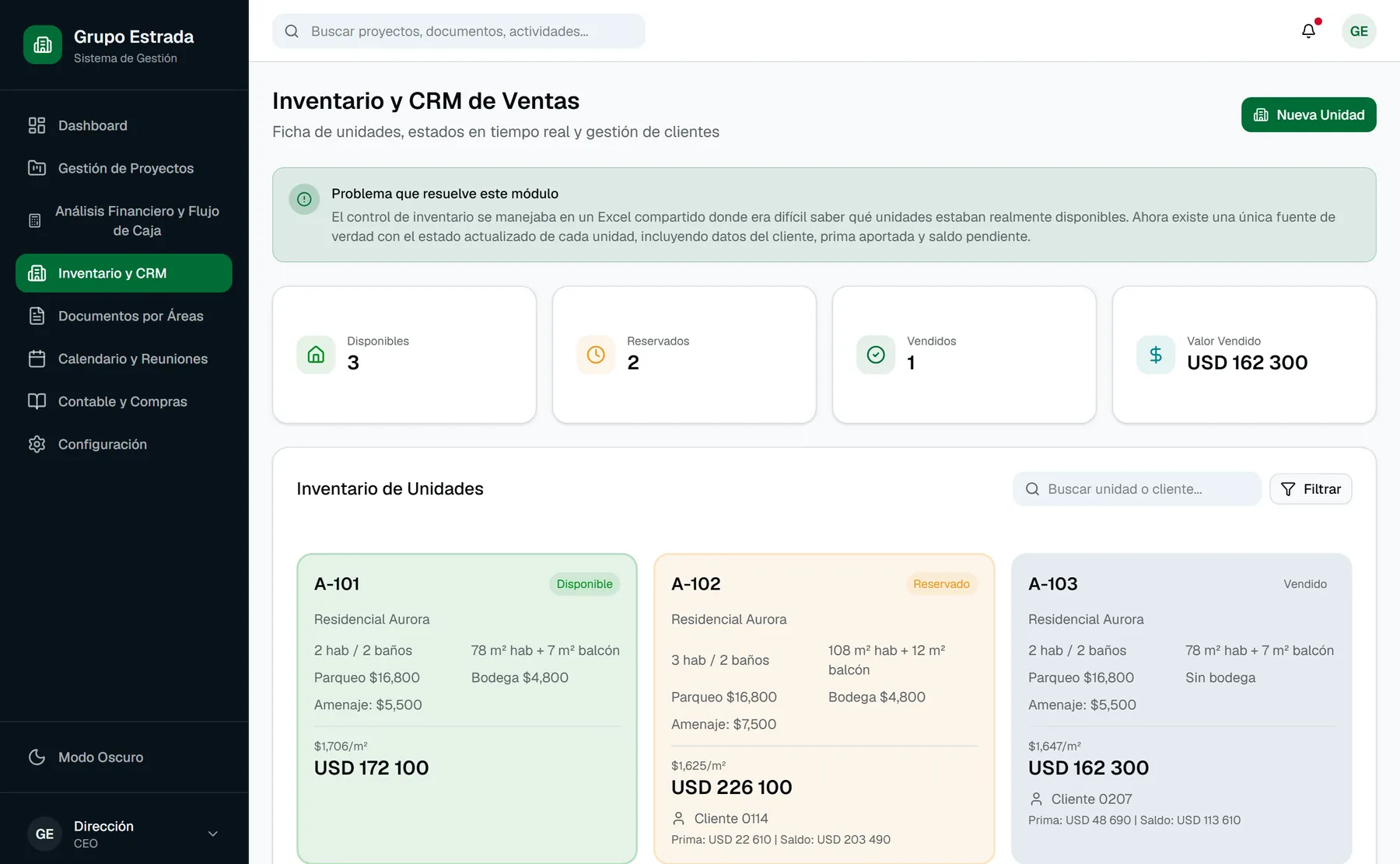Focus the Buscar proyectos, documentos search field
The height and width of the screenshot is (864, 1400).
click(459, 31)
